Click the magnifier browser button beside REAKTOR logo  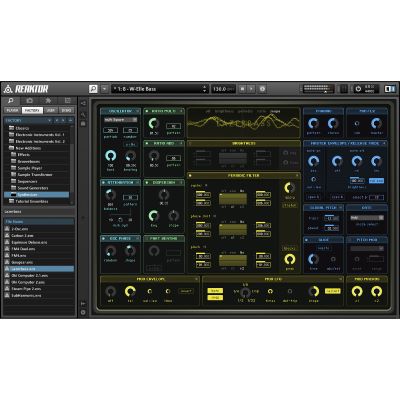coord(93,89)
